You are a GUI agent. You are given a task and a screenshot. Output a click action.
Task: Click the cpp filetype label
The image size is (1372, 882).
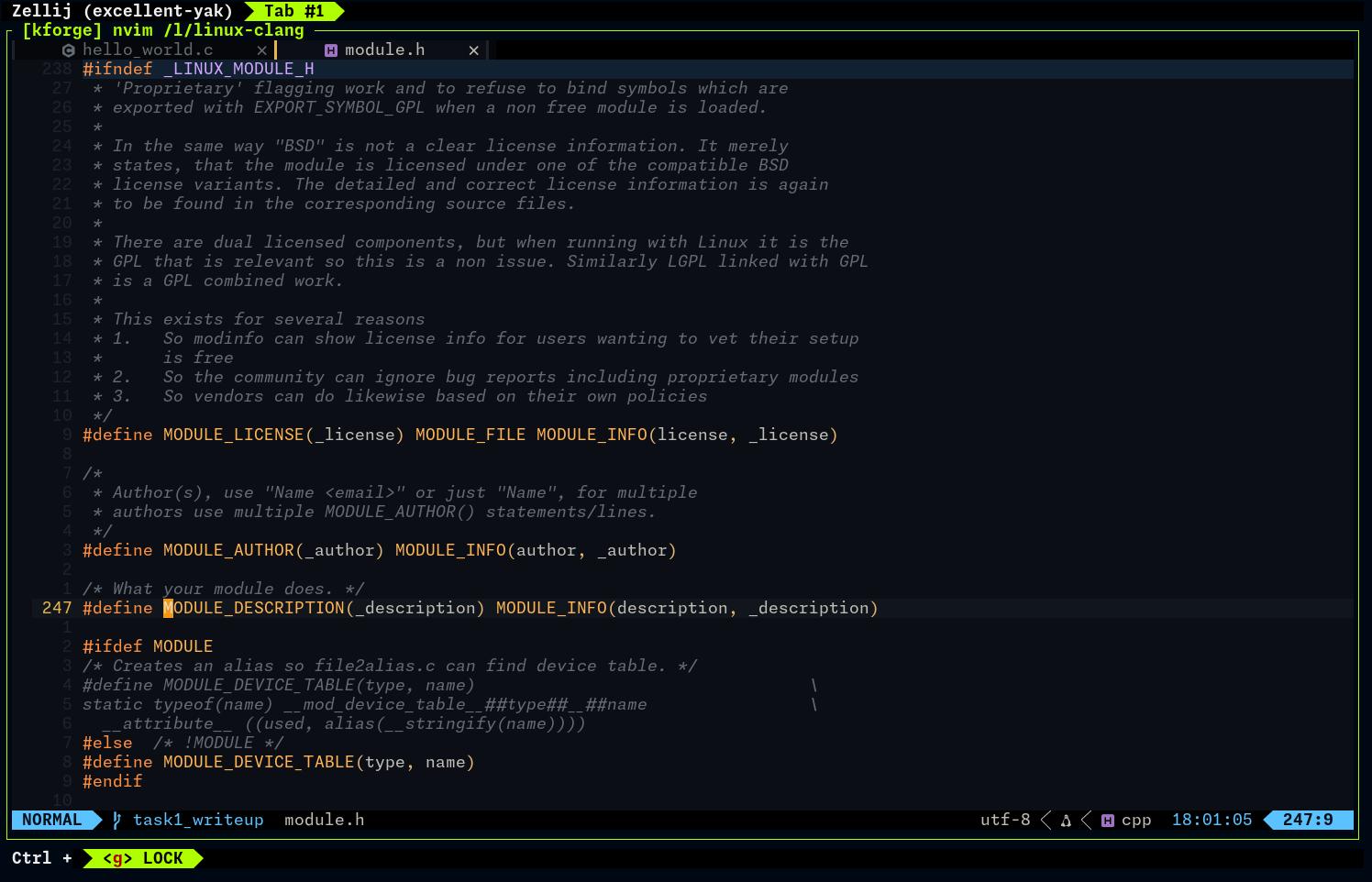[x=1136, y=821]
